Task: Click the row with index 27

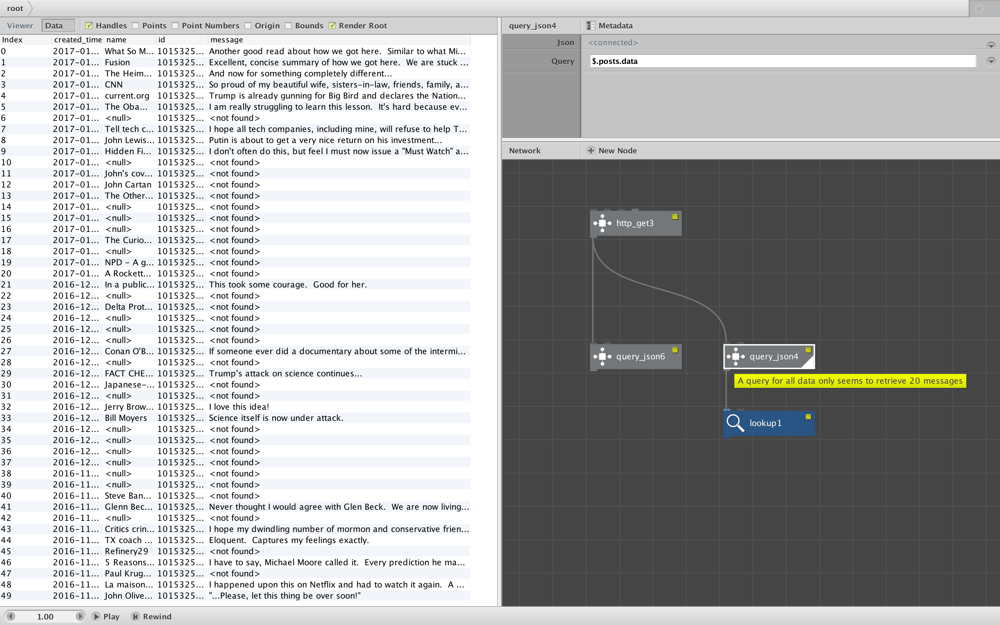Action: click(x=235, y=351)
